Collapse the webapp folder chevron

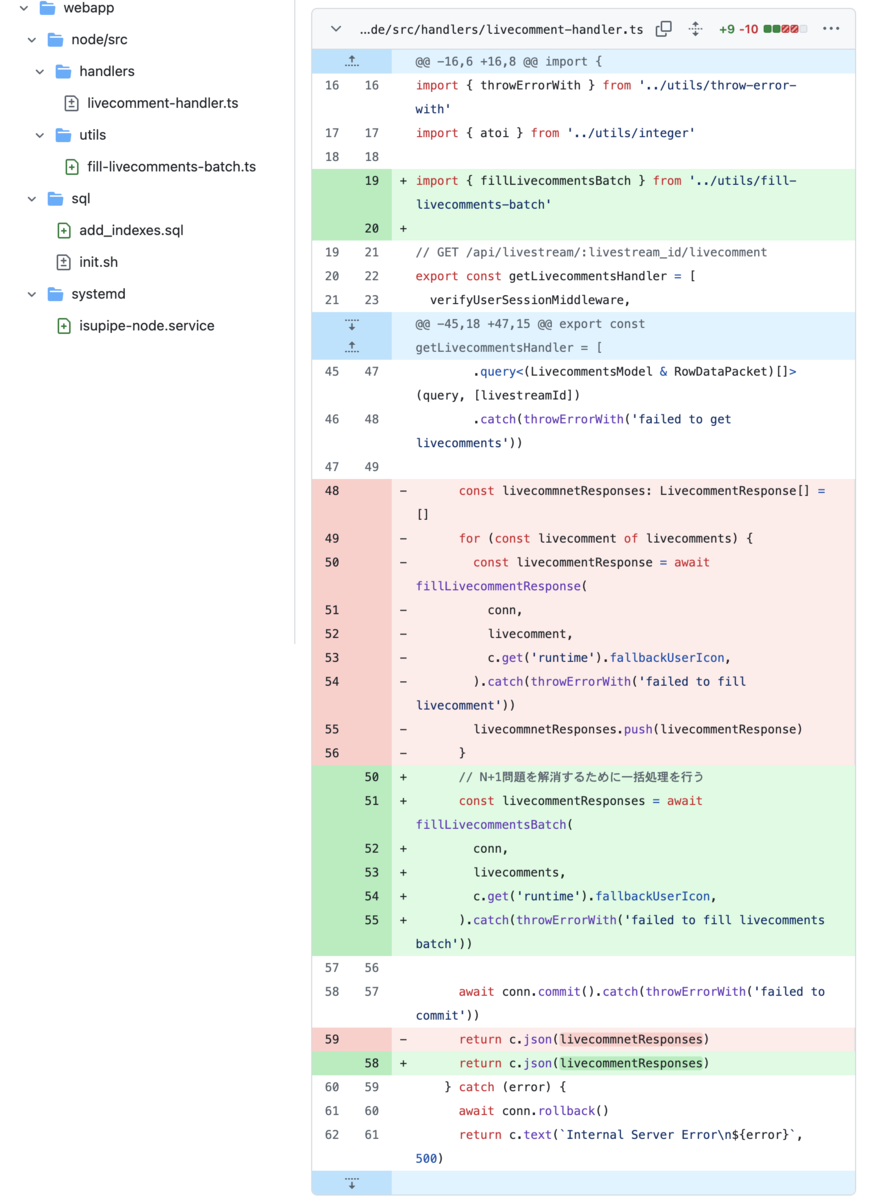pyautogui.click(x=24, y=8)
